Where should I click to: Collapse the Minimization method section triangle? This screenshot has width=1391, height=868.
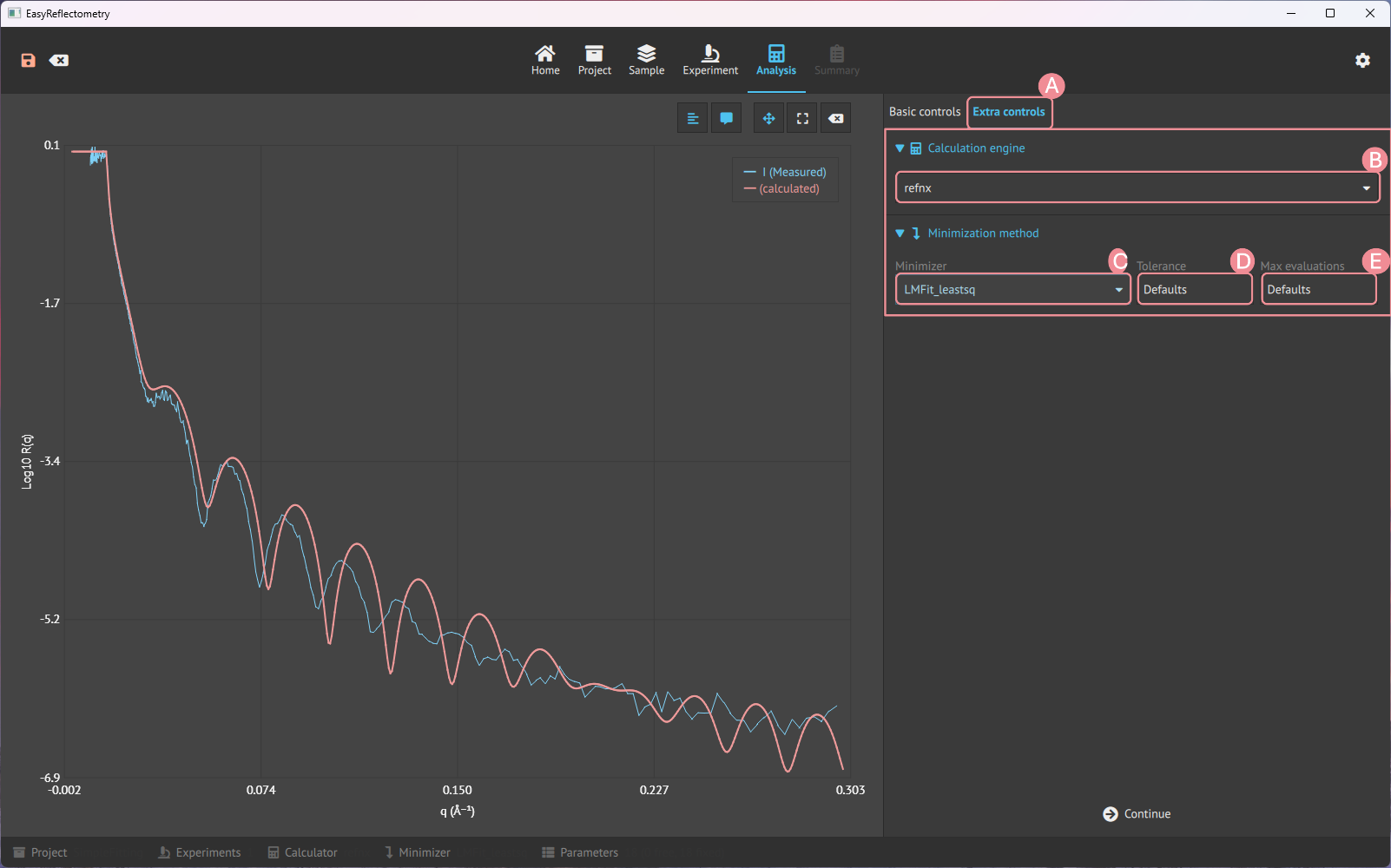(x=900, y=233)
